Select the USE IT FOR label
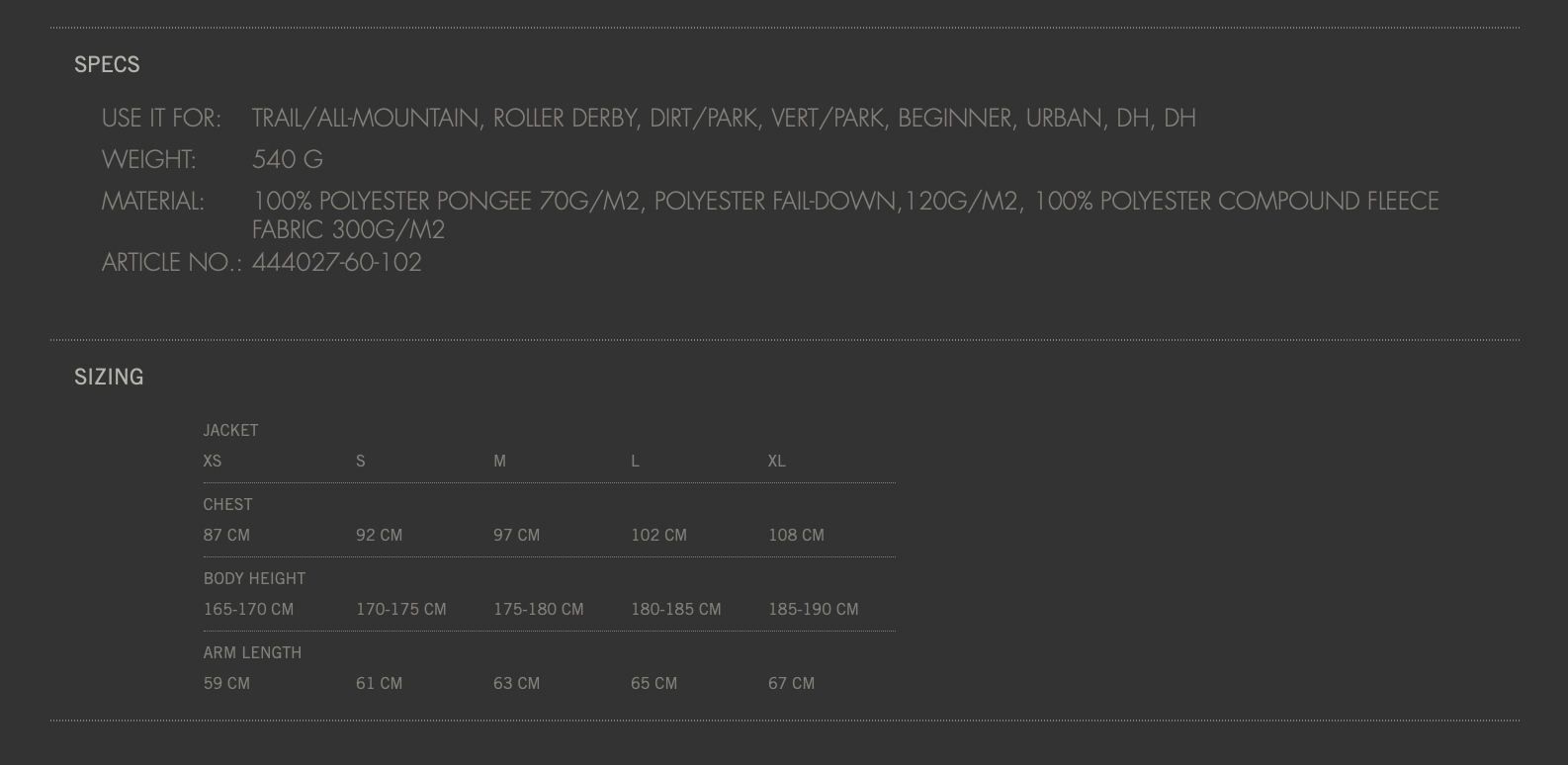Image resolution: width=1568 pixels, height=765 pixels. point(161,119)
